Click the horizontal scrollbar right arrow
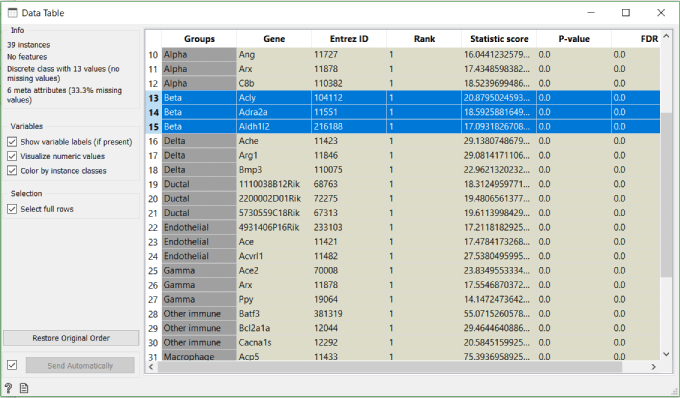This screenshot has width=680, height=398. point(654,367)
